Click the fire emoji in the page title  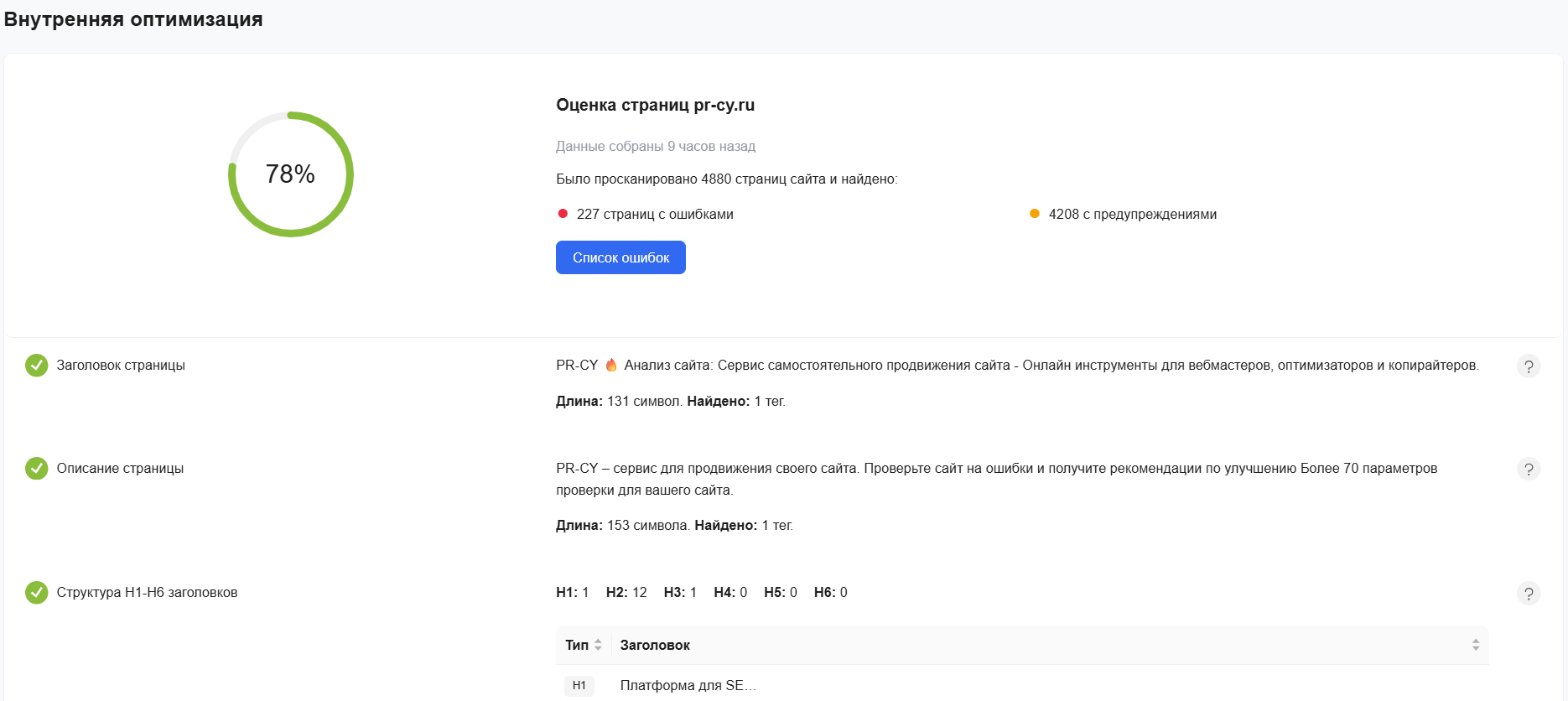pyautogui.click(x=611, y=365)
